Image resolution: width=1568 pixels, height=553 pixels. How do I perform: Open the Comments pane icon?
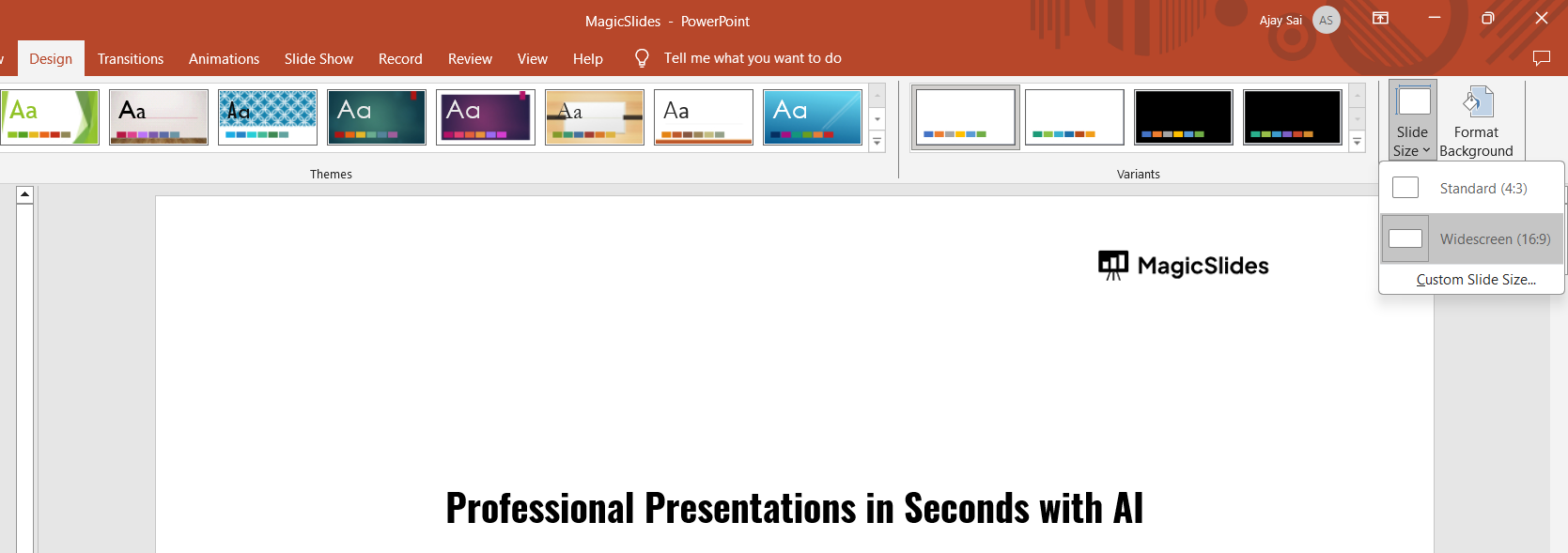coord(1542,58)
